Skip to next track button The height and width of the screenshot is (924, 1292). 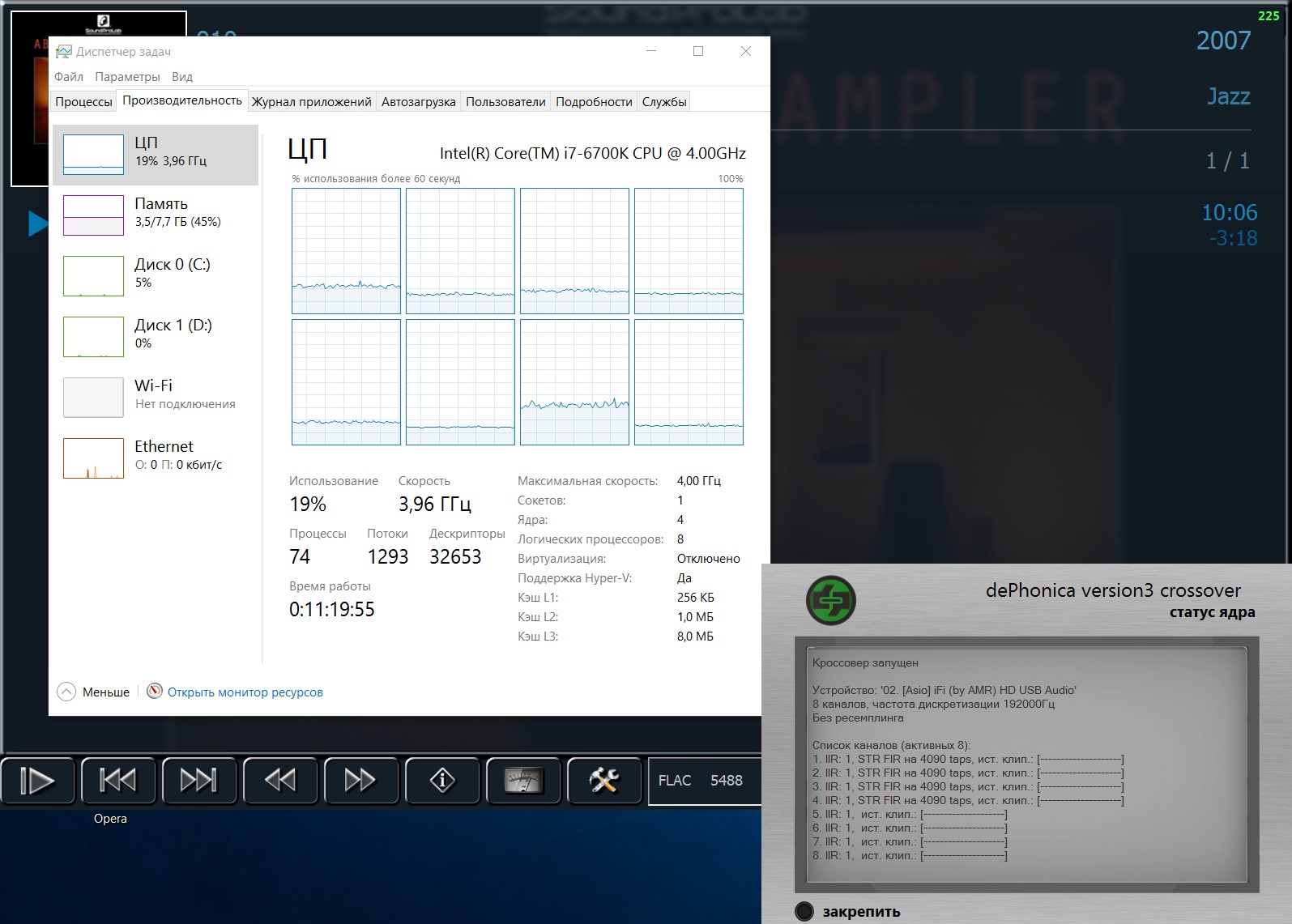(x=199, y=781)
